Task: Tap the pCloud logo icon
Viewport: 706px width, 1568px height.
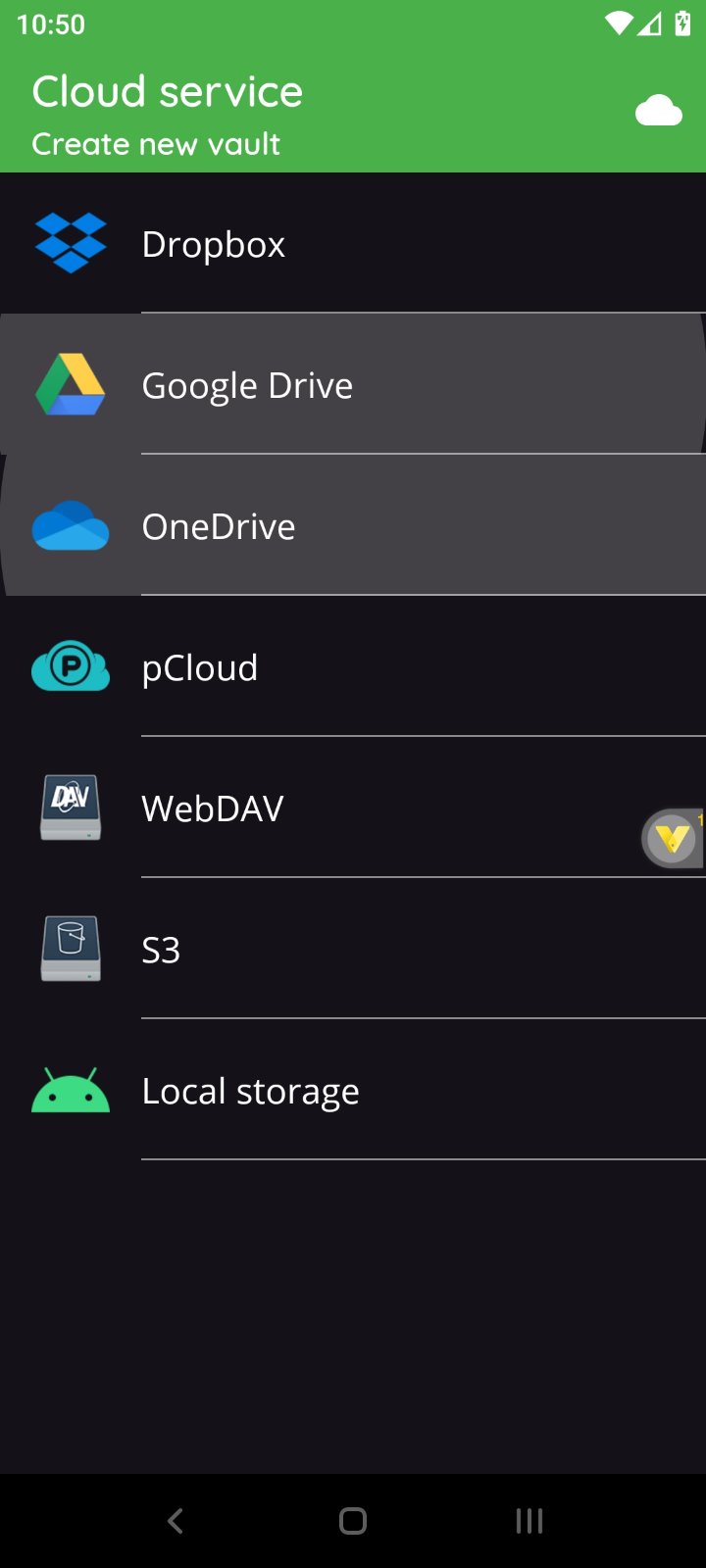Action: coord(71,666)
